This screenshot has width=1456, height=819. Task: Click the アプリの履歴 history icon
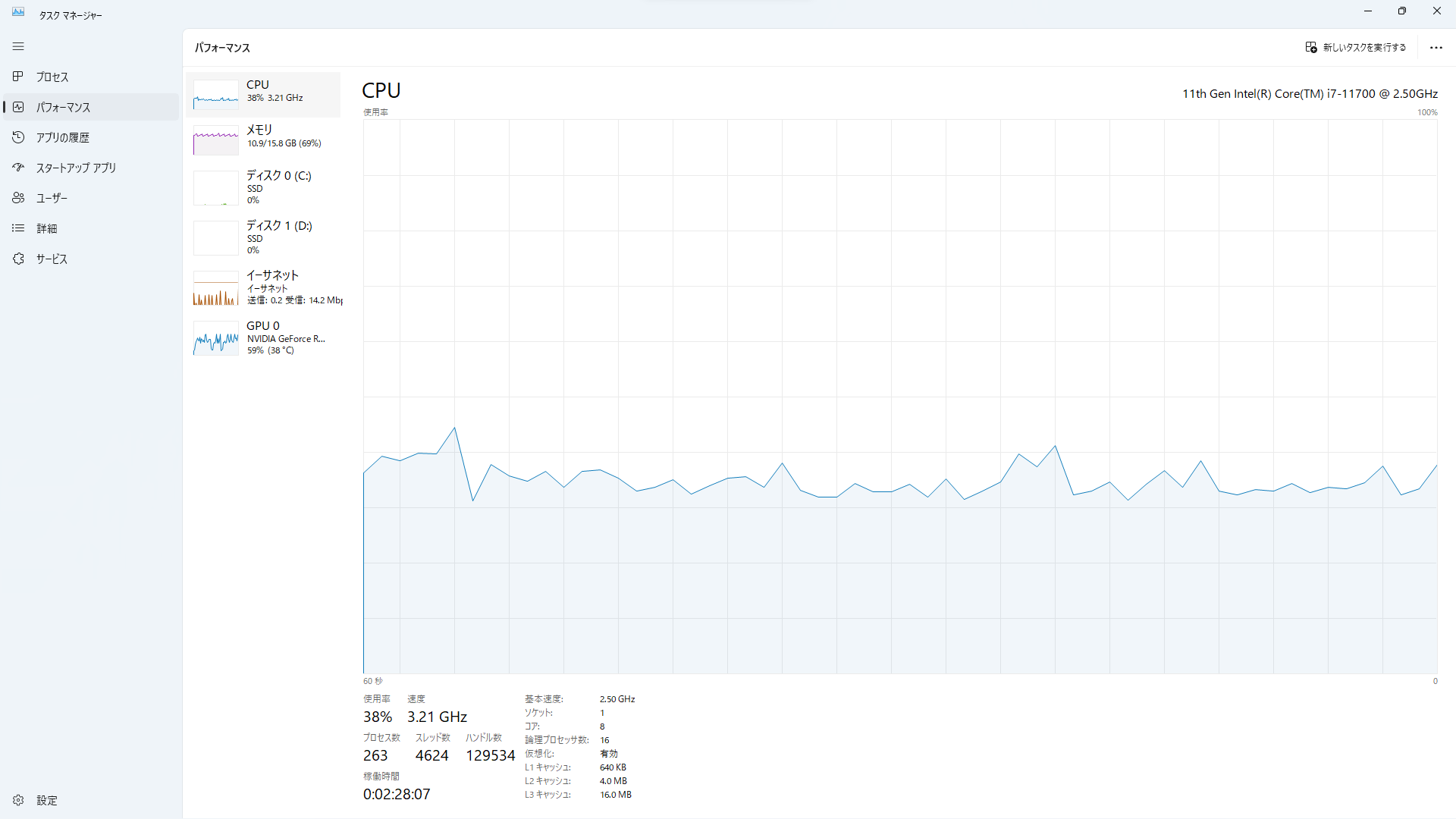tap(18, 137)
